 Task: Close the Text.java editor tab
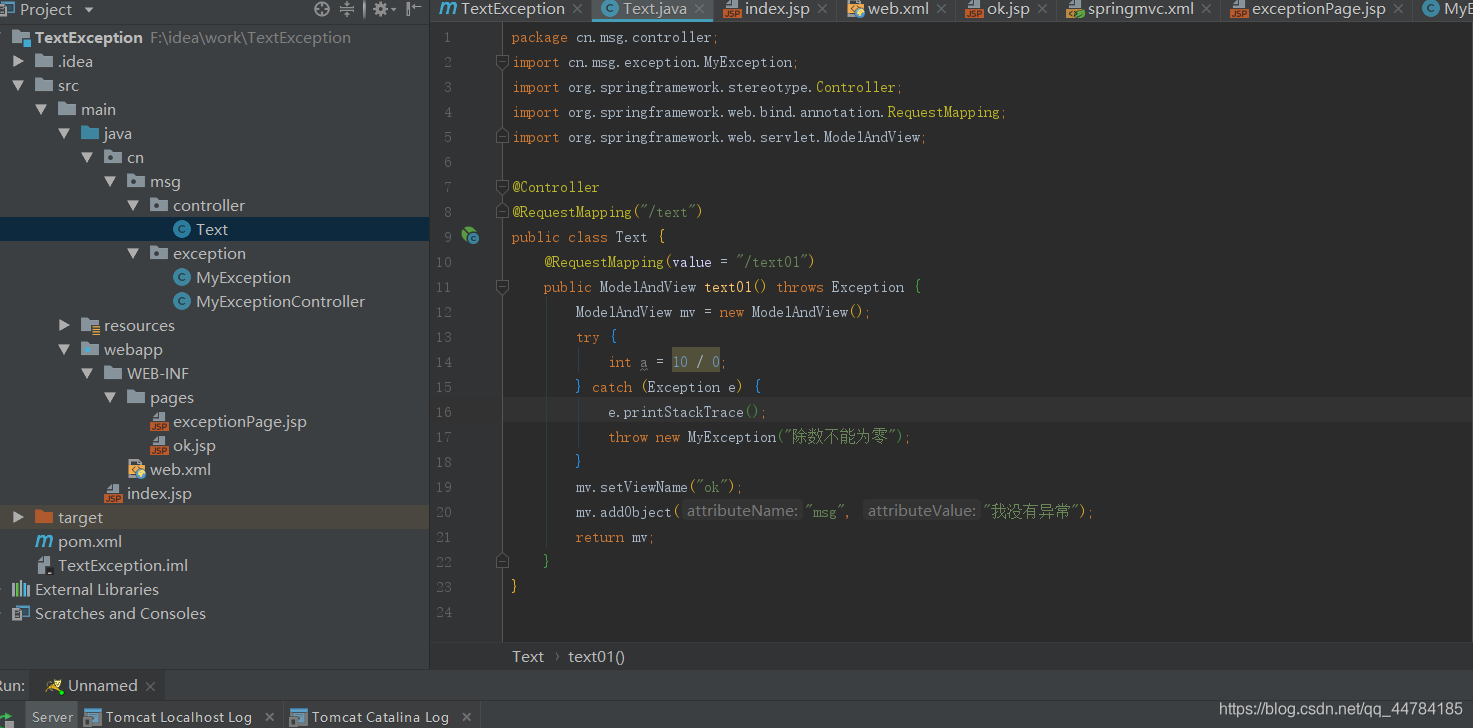tap(700, 9)
